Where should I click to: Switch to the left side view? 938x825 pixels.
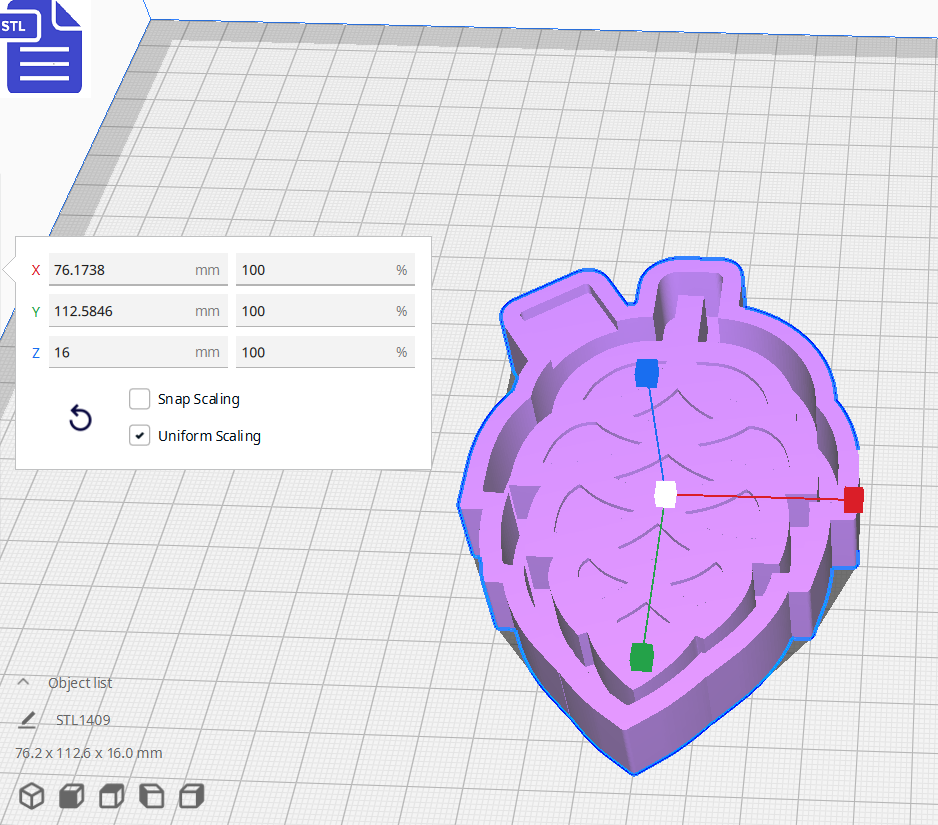151,796
